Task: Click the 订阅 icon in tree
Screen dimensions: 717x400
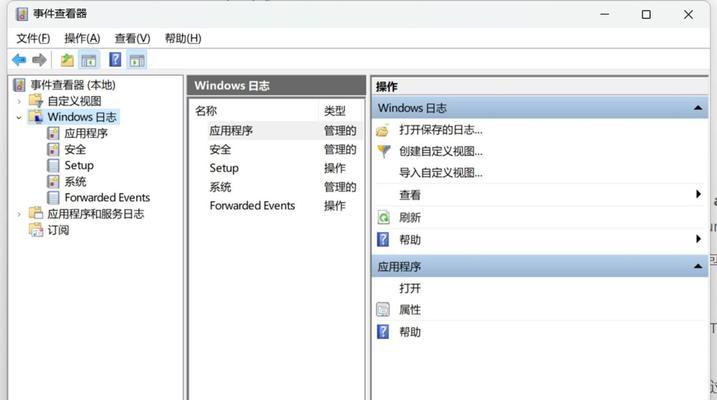Action: [x=36, y=230]
